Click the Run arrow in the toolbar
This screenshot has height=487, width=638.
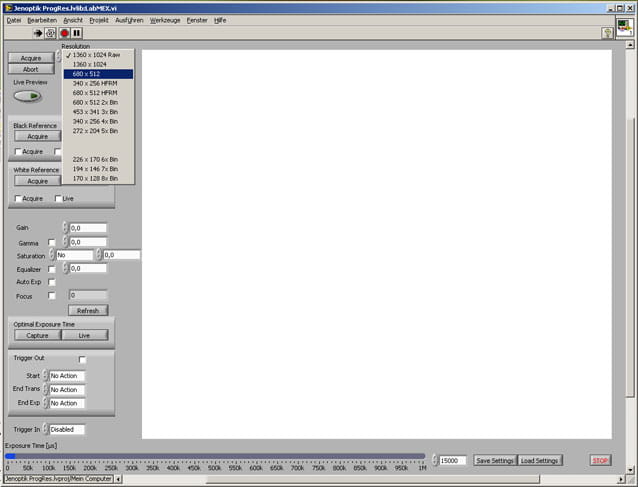pos(38,33)
